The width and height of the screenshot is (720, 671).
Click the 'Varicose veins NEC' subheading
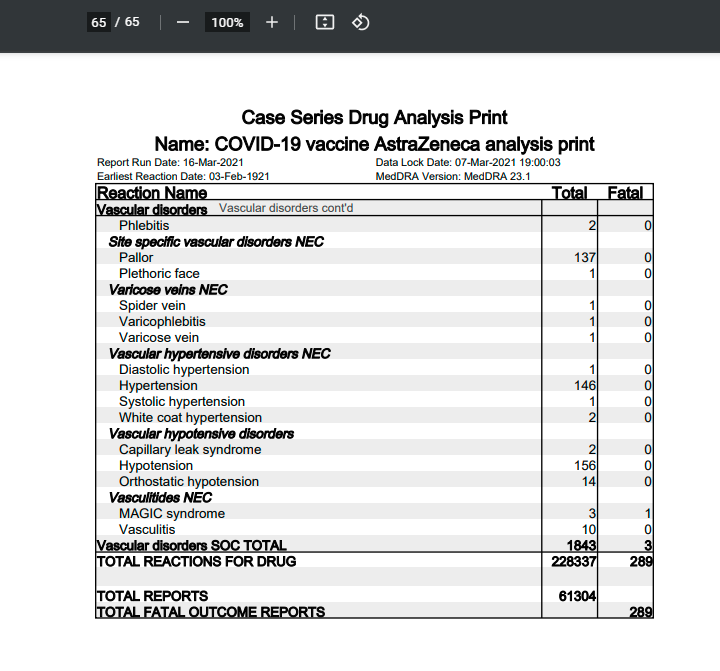168,290
